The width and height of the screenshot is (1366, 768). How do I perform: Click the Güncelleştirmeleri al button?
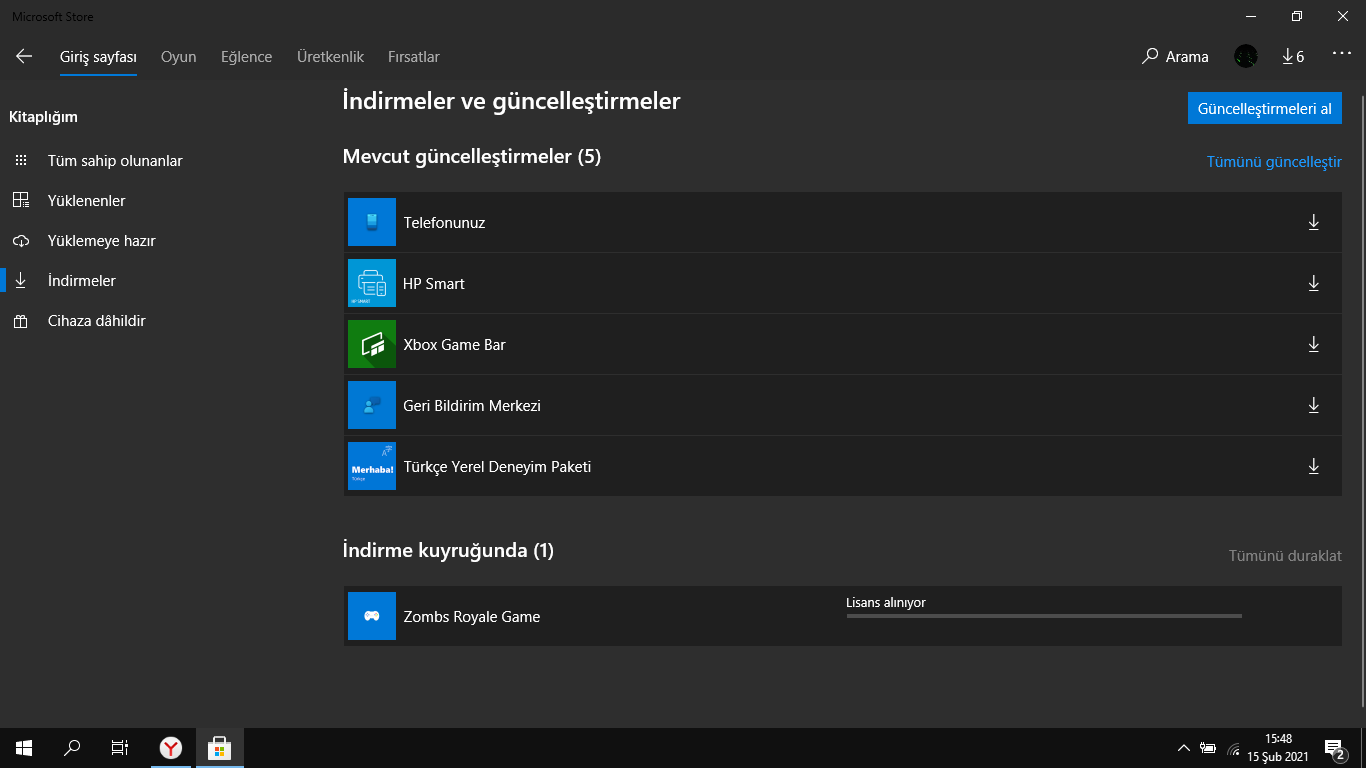(x=1264, y=109)
